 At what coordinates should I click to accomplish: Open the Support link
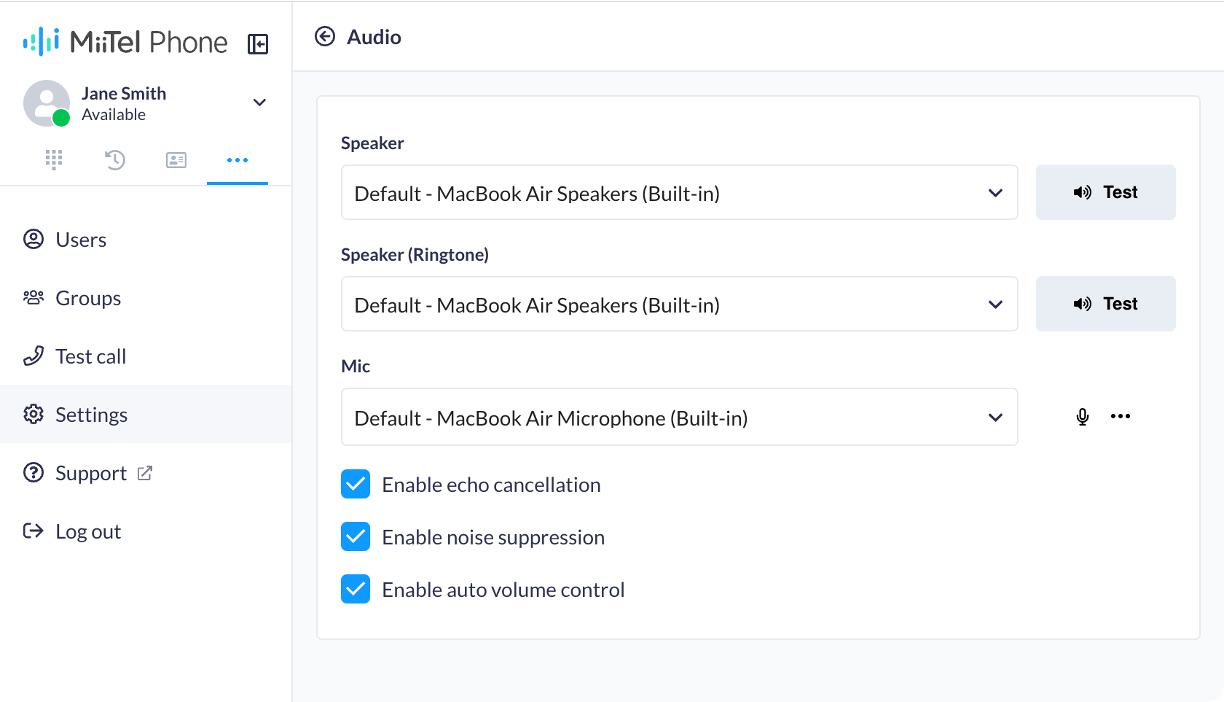pos(146,473)
